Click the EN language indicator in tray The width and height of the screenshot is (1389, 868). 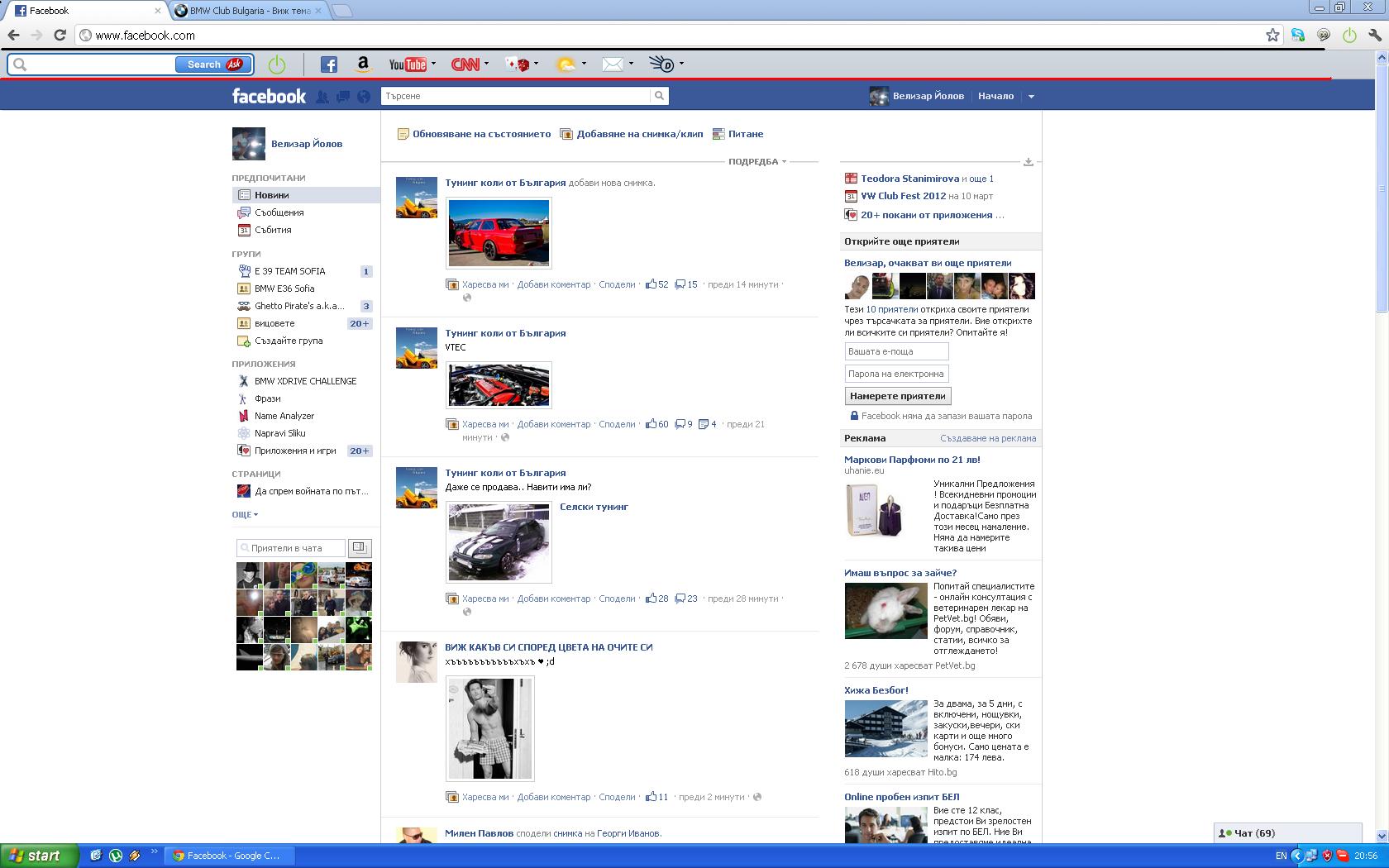tap(1281, 856)
